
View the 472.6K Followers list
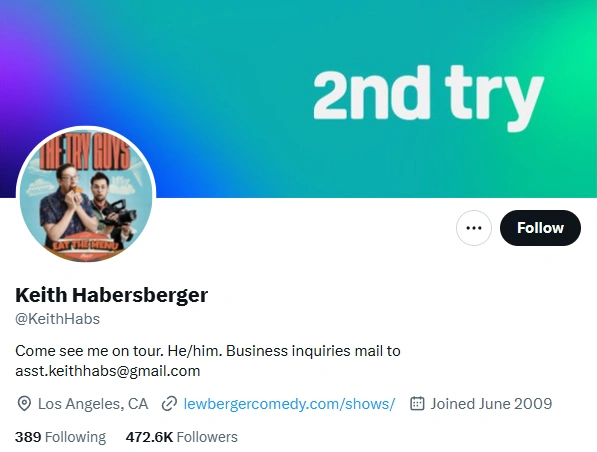(182, 437)
